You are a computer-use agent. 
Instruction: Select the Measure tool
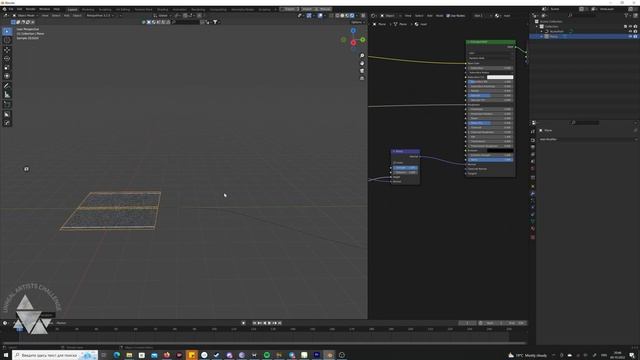pos(7,95)
